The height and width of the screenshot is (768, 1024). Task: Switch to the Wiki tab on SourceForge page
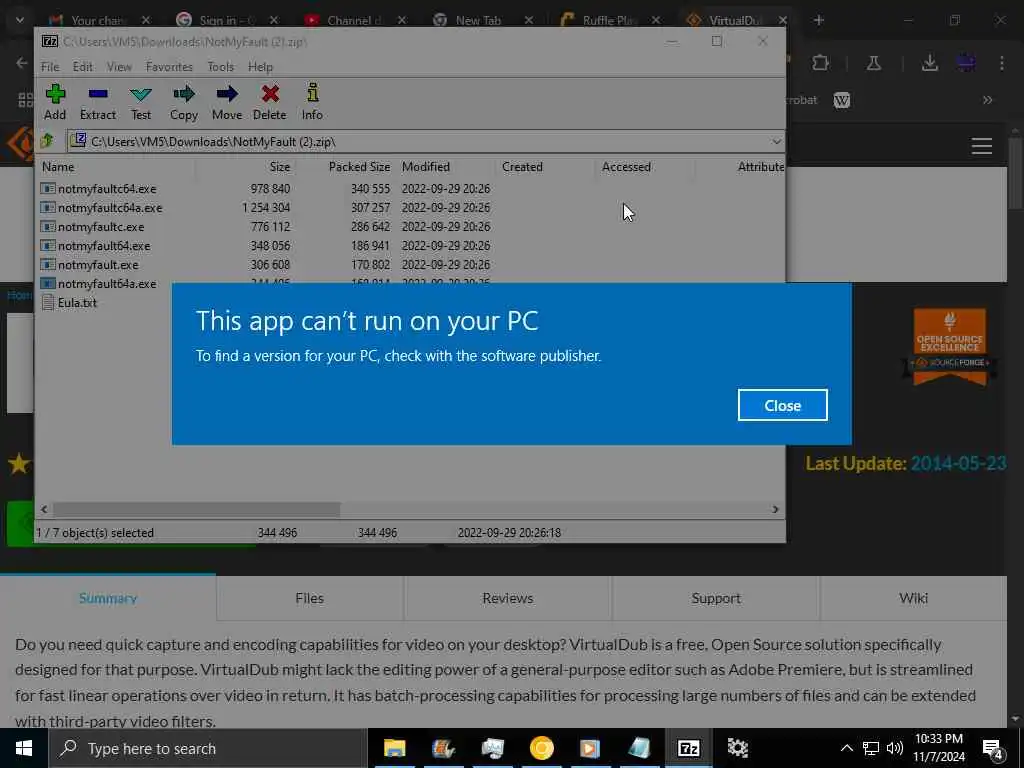[913, 598]
